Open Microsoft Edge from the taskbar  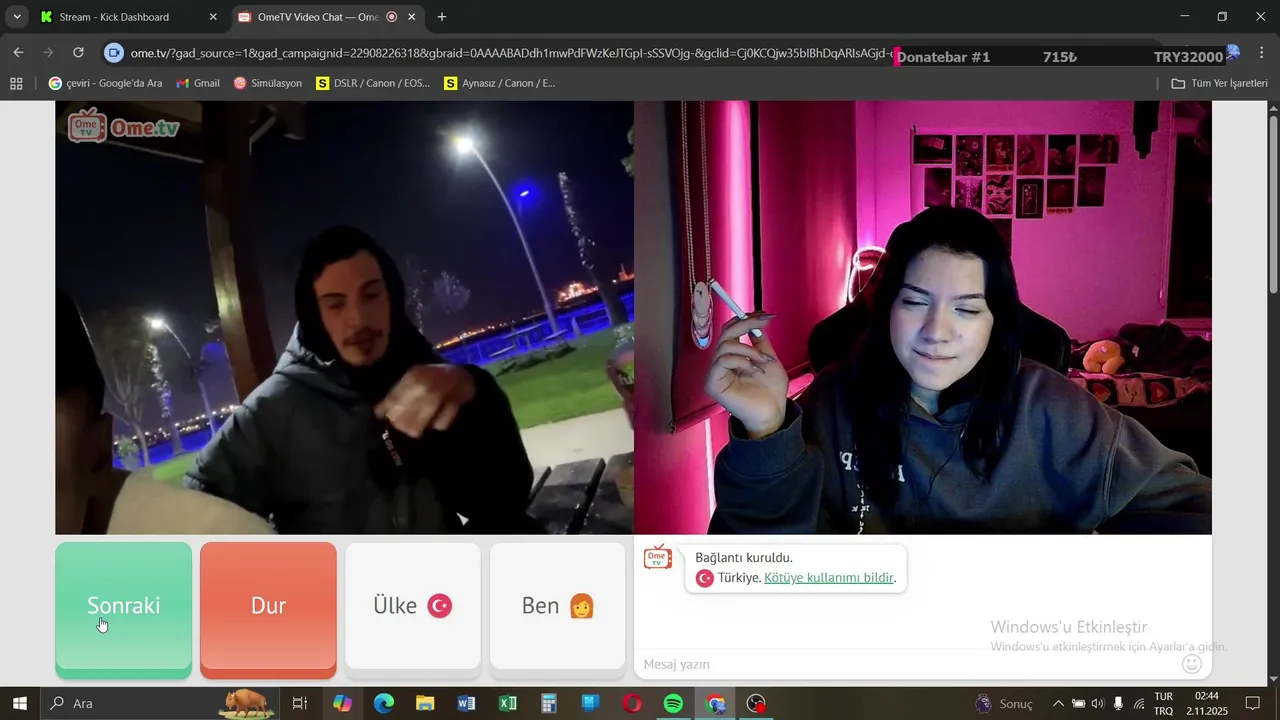(384, 703)
